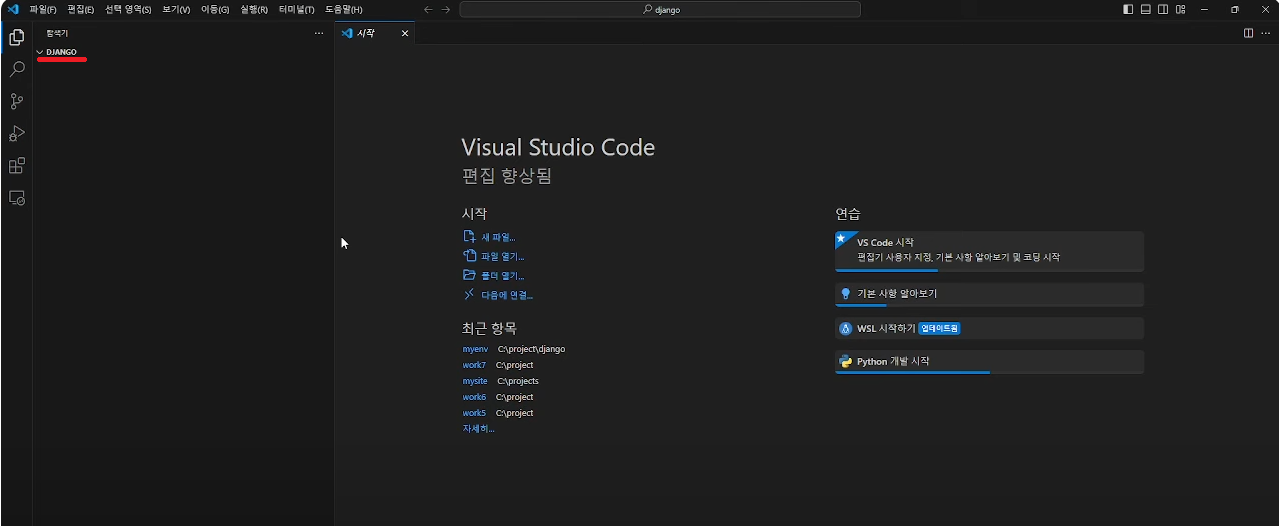Open the Source Control view
The width and height of the screenshot is (1279, 526).
[x=16, y=101]
